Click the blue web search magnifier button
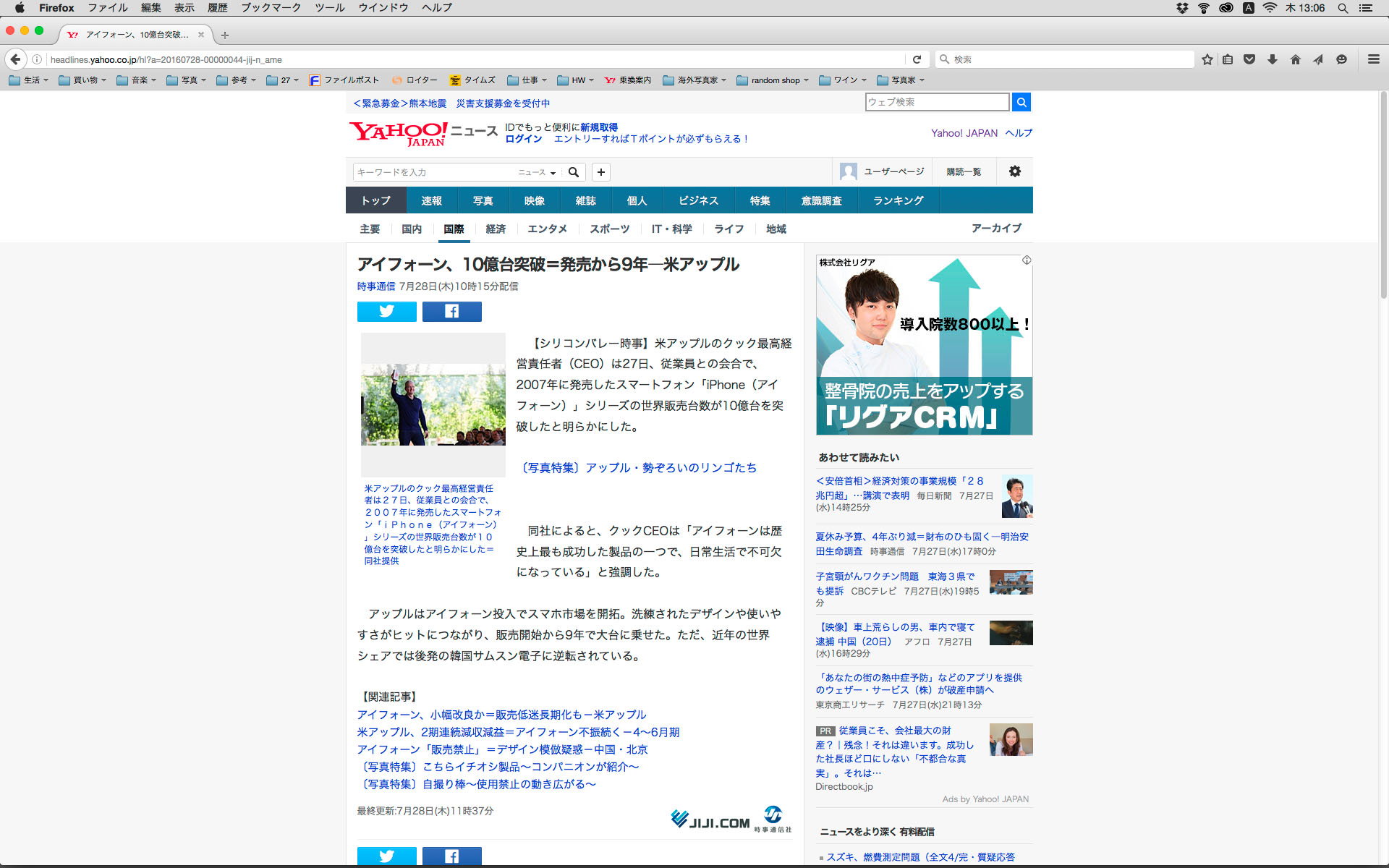Viewport: 1389px width, 868px height. point(1021,102)
